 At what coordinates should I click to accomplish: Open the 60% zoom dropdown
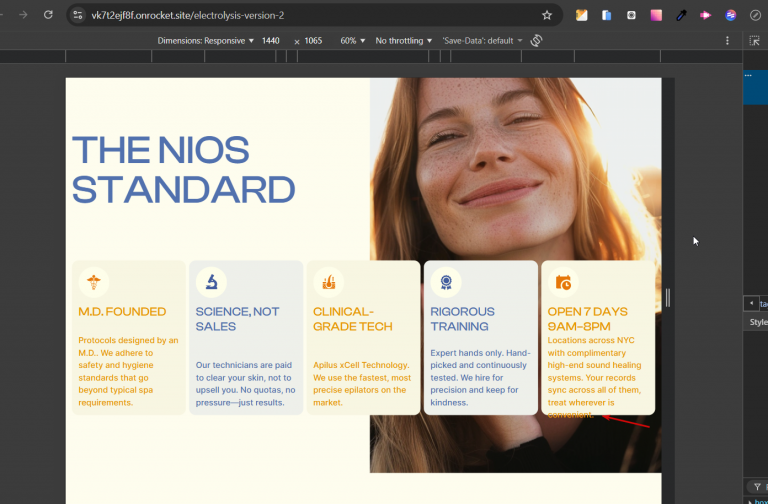tap(353, 41)
